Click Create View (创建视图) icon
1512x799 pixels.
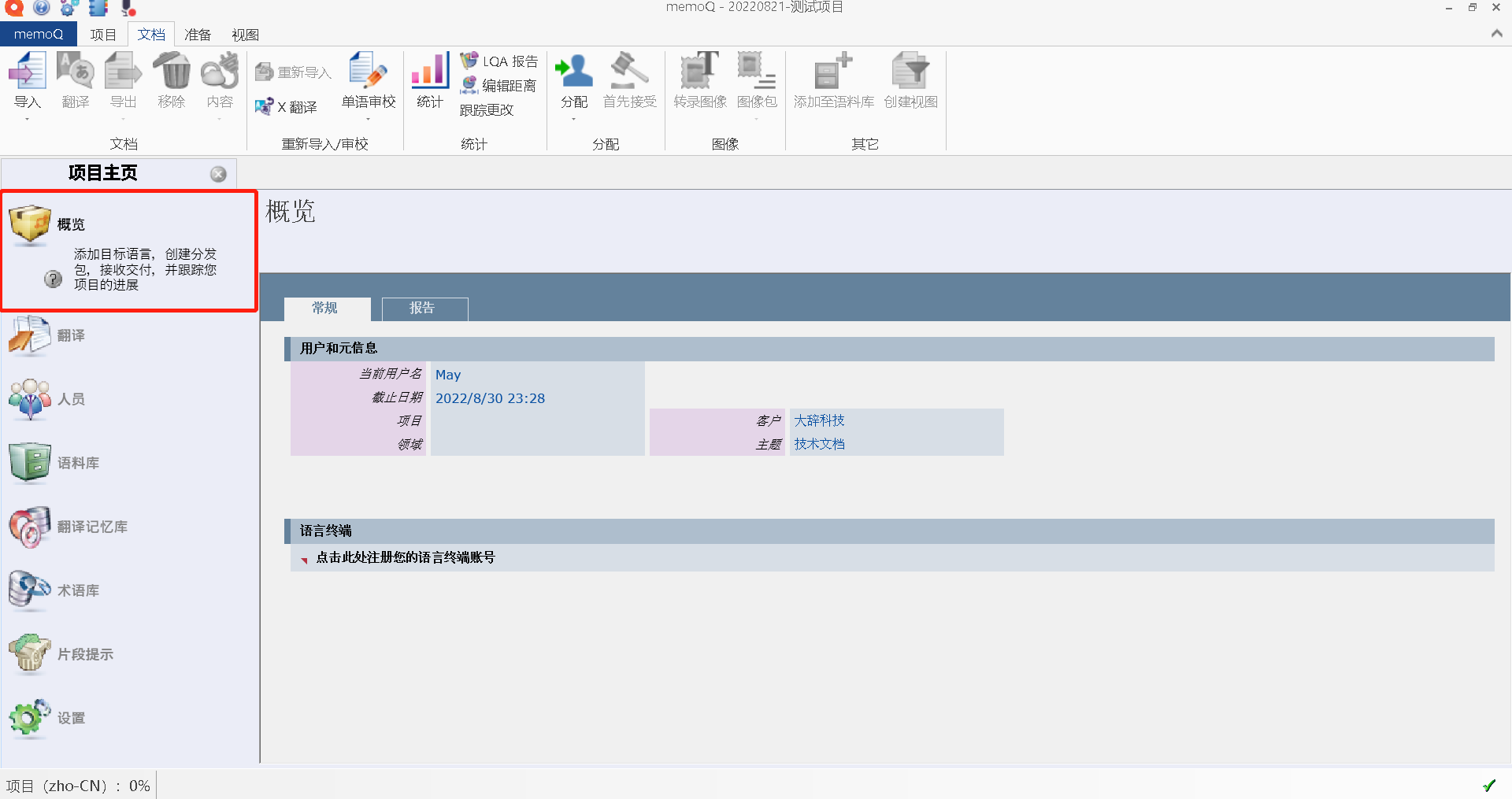point(910,71)
